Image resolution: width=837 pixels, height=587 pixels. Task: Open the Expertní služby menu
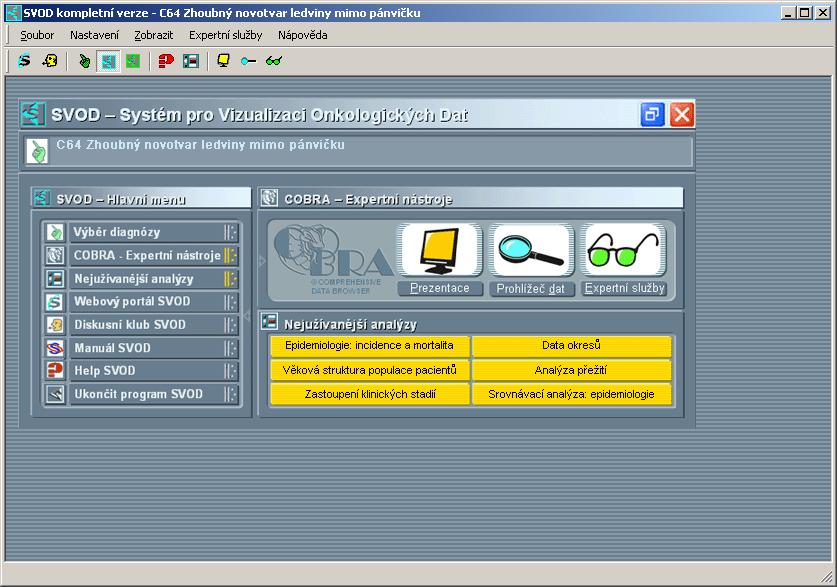point(225,35)
